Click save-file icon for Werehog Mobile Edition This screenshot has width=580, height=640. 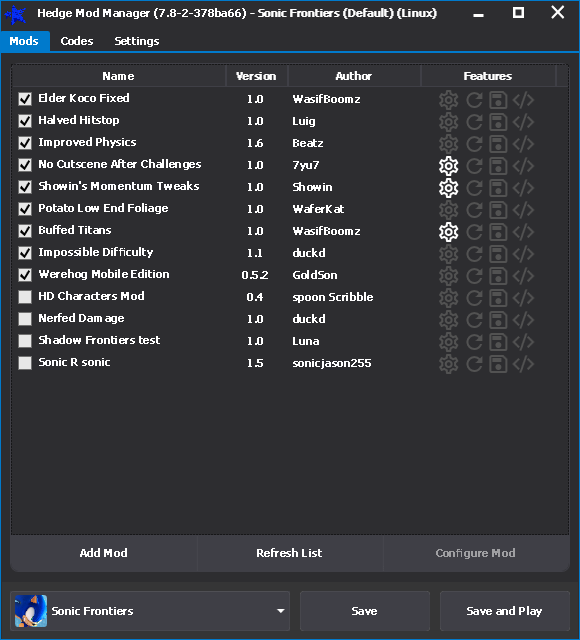[x=498, y=276]
